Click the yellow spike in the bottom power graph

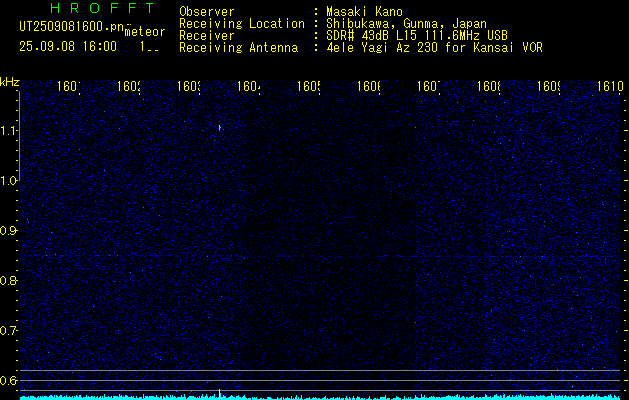(x=219, y=394)
